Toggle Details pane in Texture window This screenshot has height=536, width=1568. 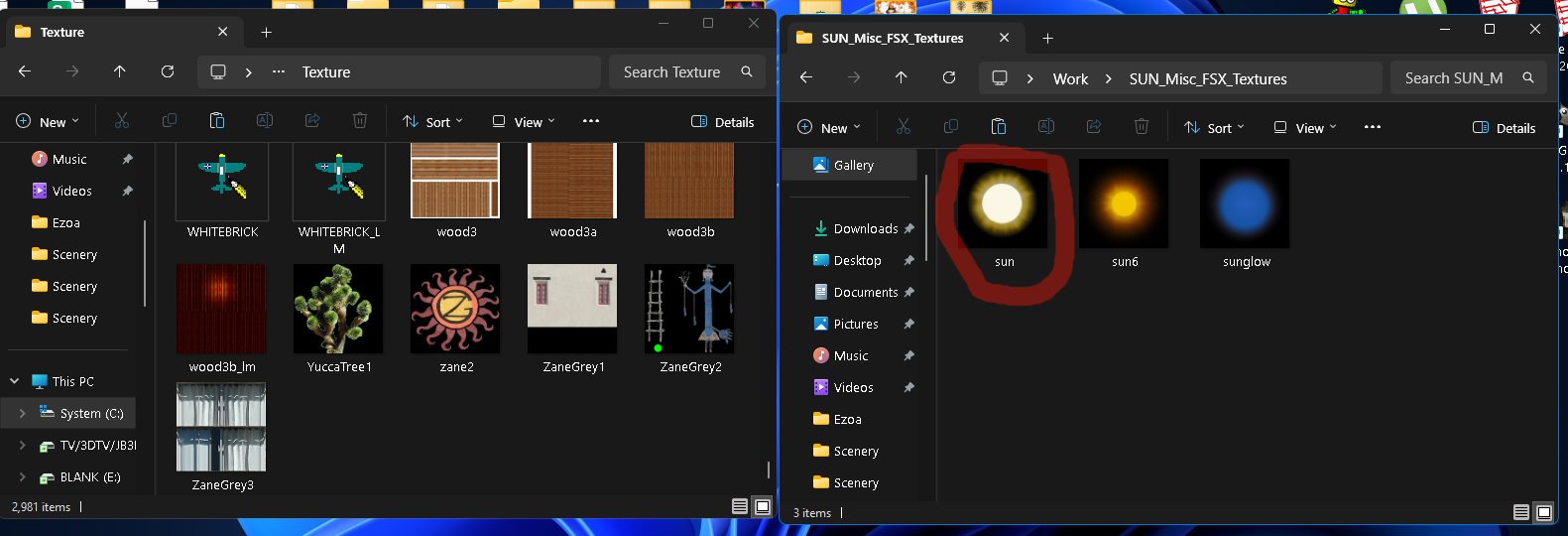pyautogui.click(x=722, y=122)
